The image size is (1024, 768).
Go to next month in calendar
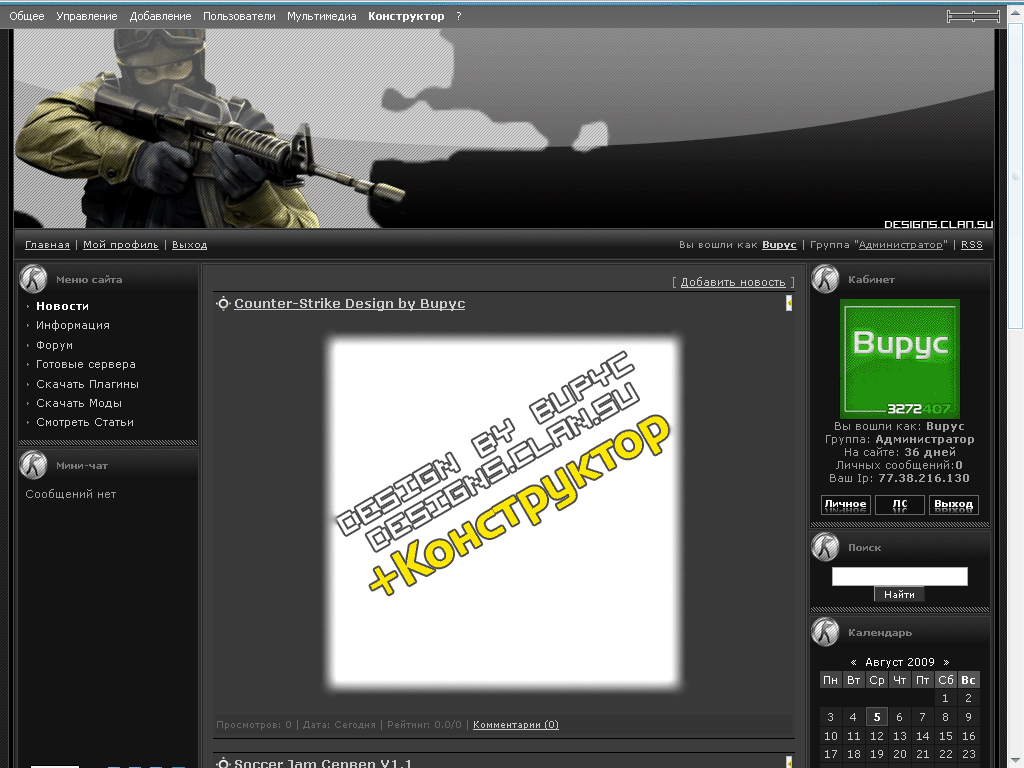coord(946,662)
